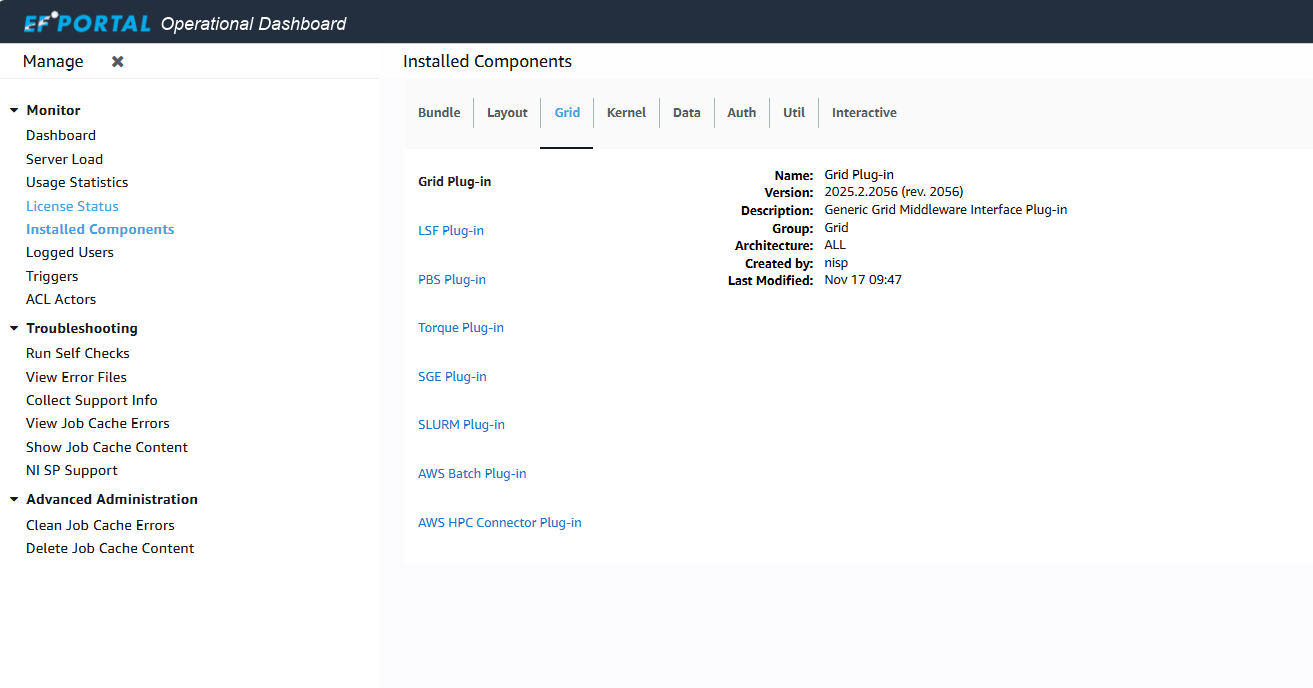The width and height of the screenshot is (1313, 688).
Task: Click Collect Support Info
Action: click(92, 400)
